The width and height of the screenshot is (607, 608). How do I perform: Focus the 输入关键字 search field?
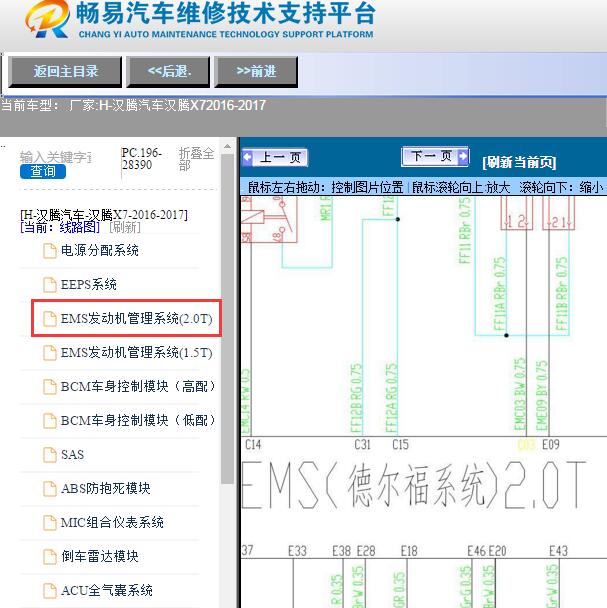click(x=55, y=157)
